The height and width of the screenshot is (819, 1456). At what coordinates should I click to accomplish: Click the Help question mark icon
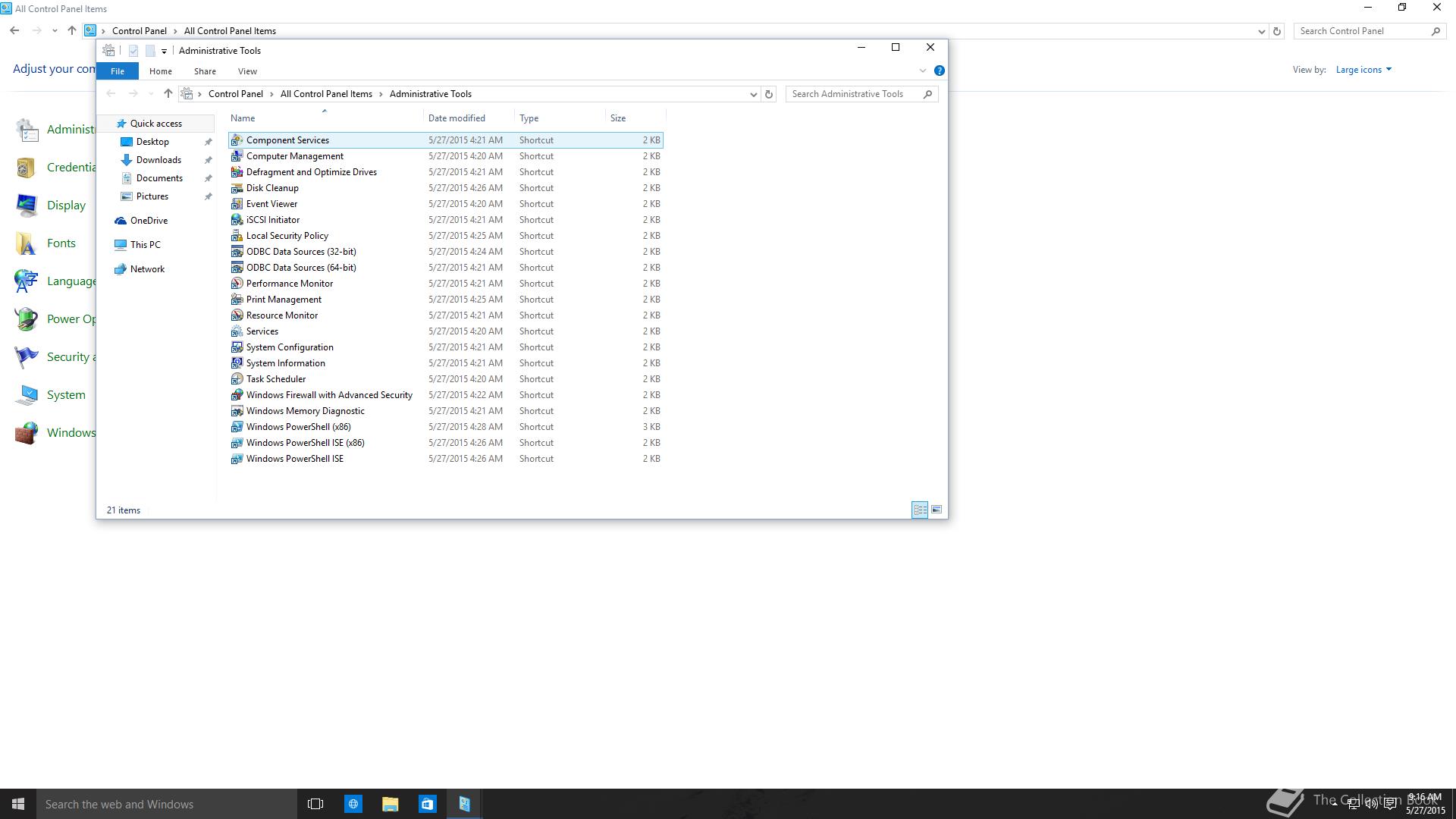pyautogui.click(x=939, y=71)
